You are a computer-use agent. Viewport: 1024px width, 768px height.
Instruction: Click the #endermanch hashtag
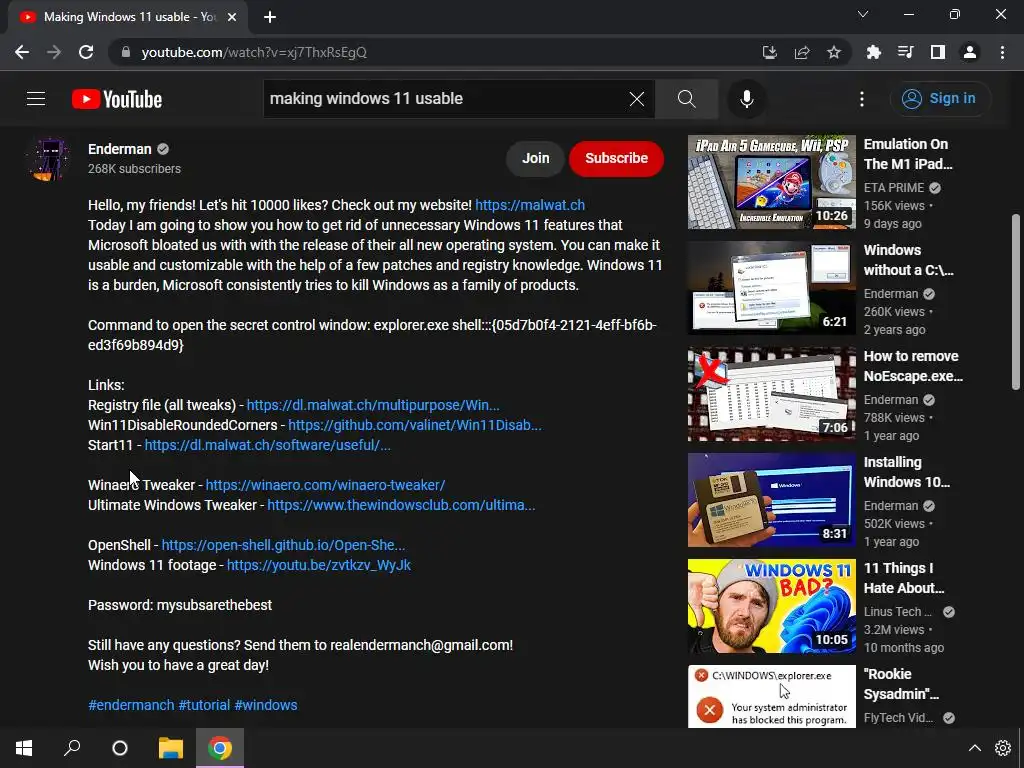(131, 705)
